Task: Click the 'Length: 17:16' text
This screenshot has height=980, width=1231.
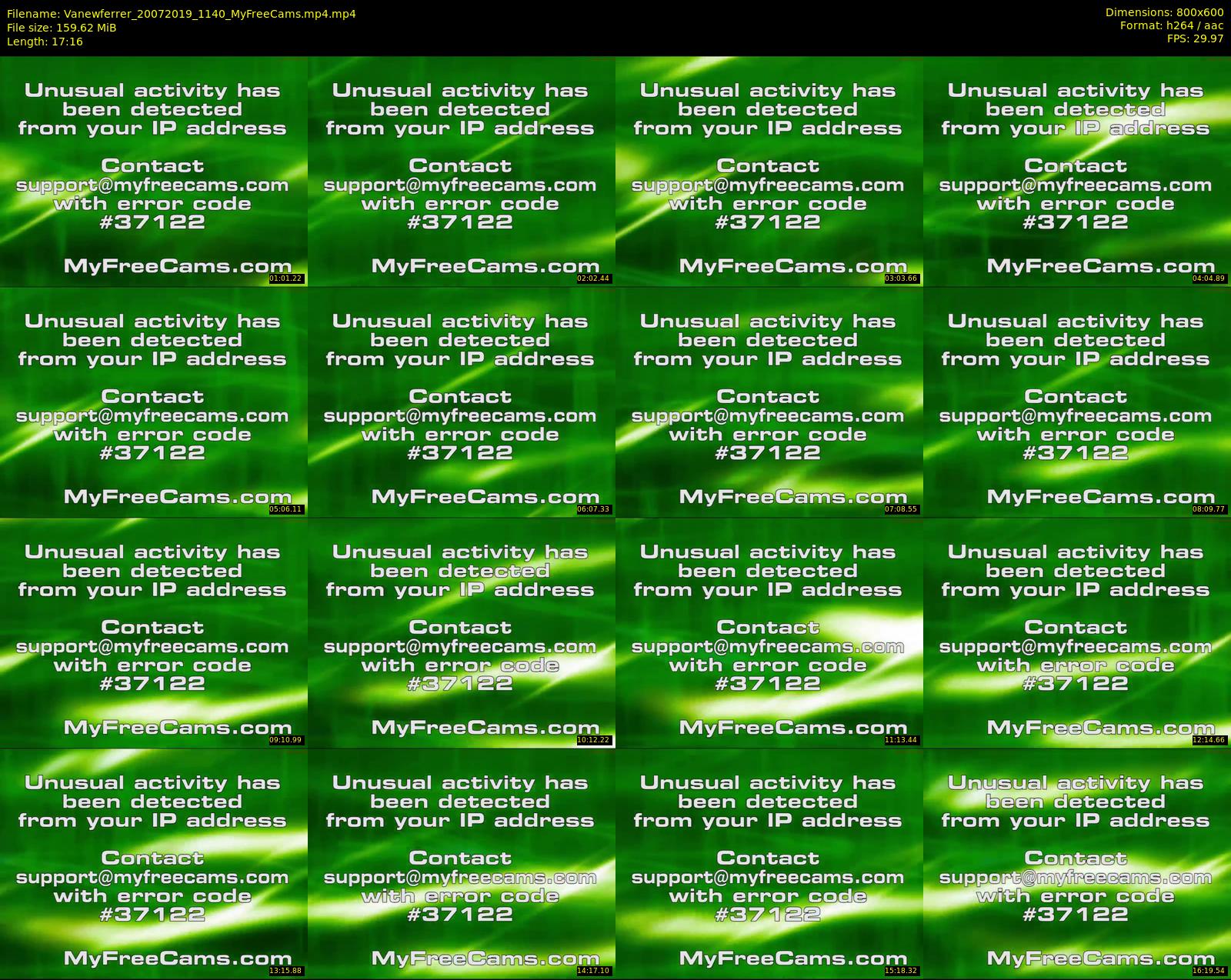Action: pos(45,42)
